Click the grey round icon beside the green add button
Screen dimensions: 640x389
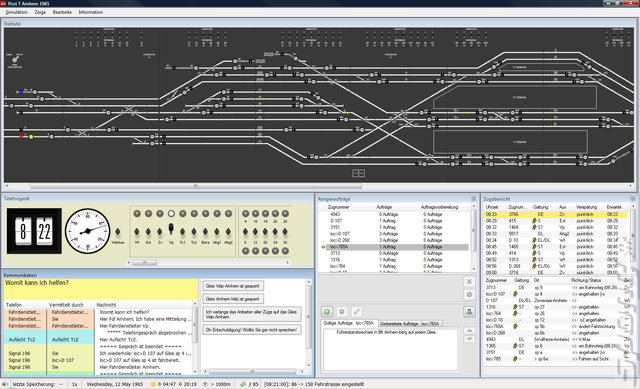(342, 312)
